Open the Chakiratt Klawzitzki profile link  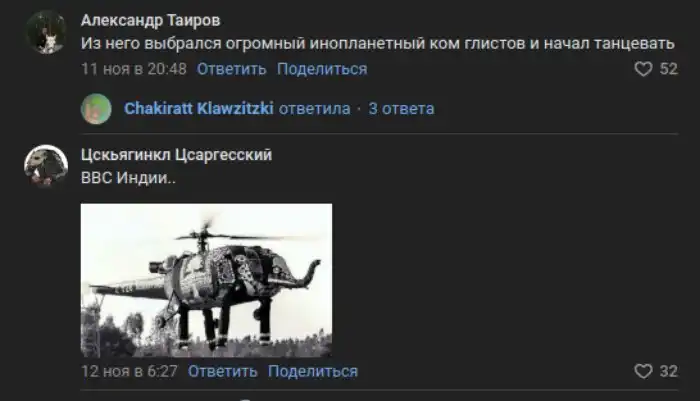[199, 109]
